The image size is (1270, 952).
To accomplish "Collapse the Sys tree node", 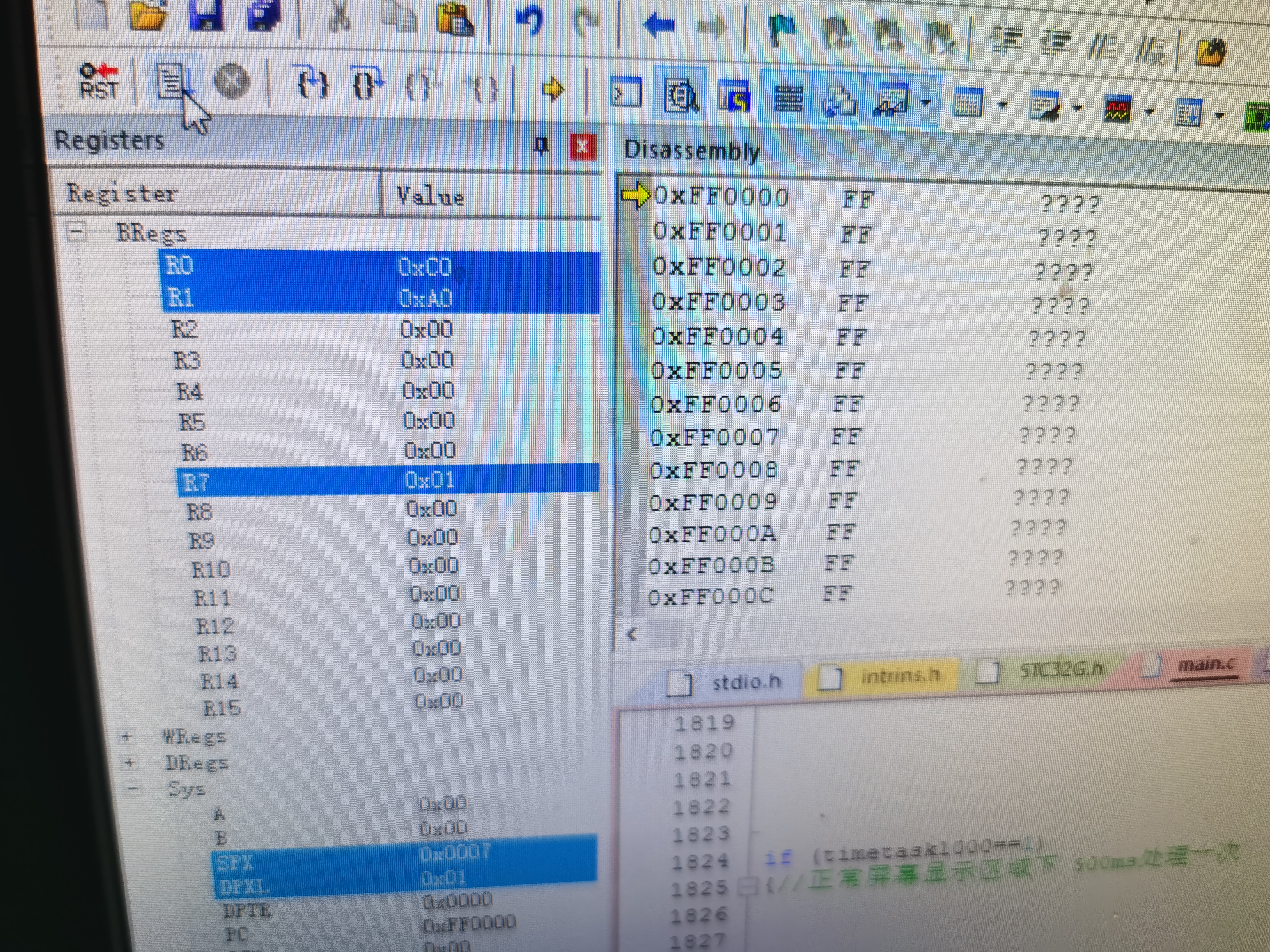I will (x=132, y=788).
